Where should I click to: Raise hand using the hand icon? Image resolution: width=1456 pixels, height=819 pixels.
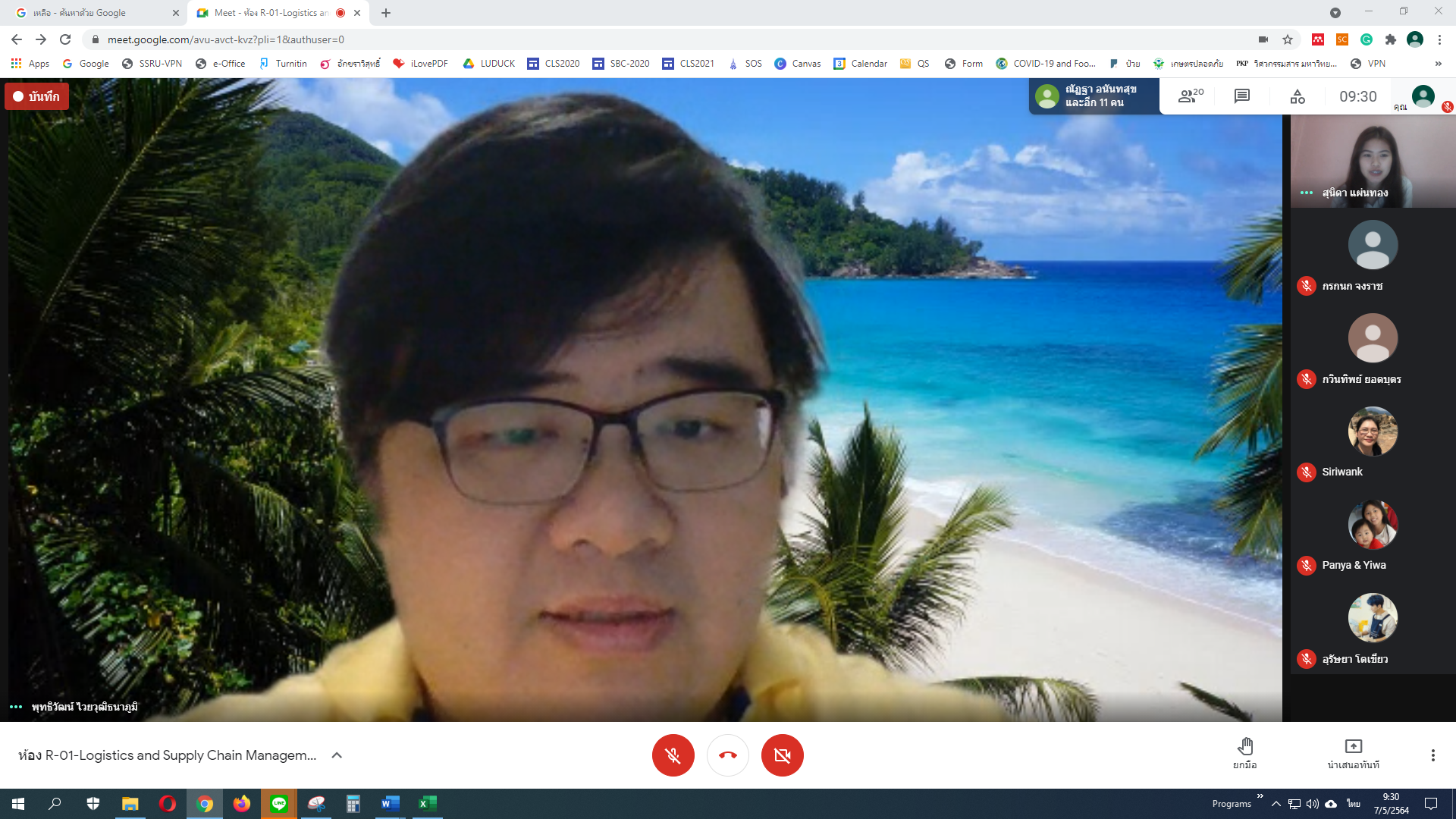1244,747
